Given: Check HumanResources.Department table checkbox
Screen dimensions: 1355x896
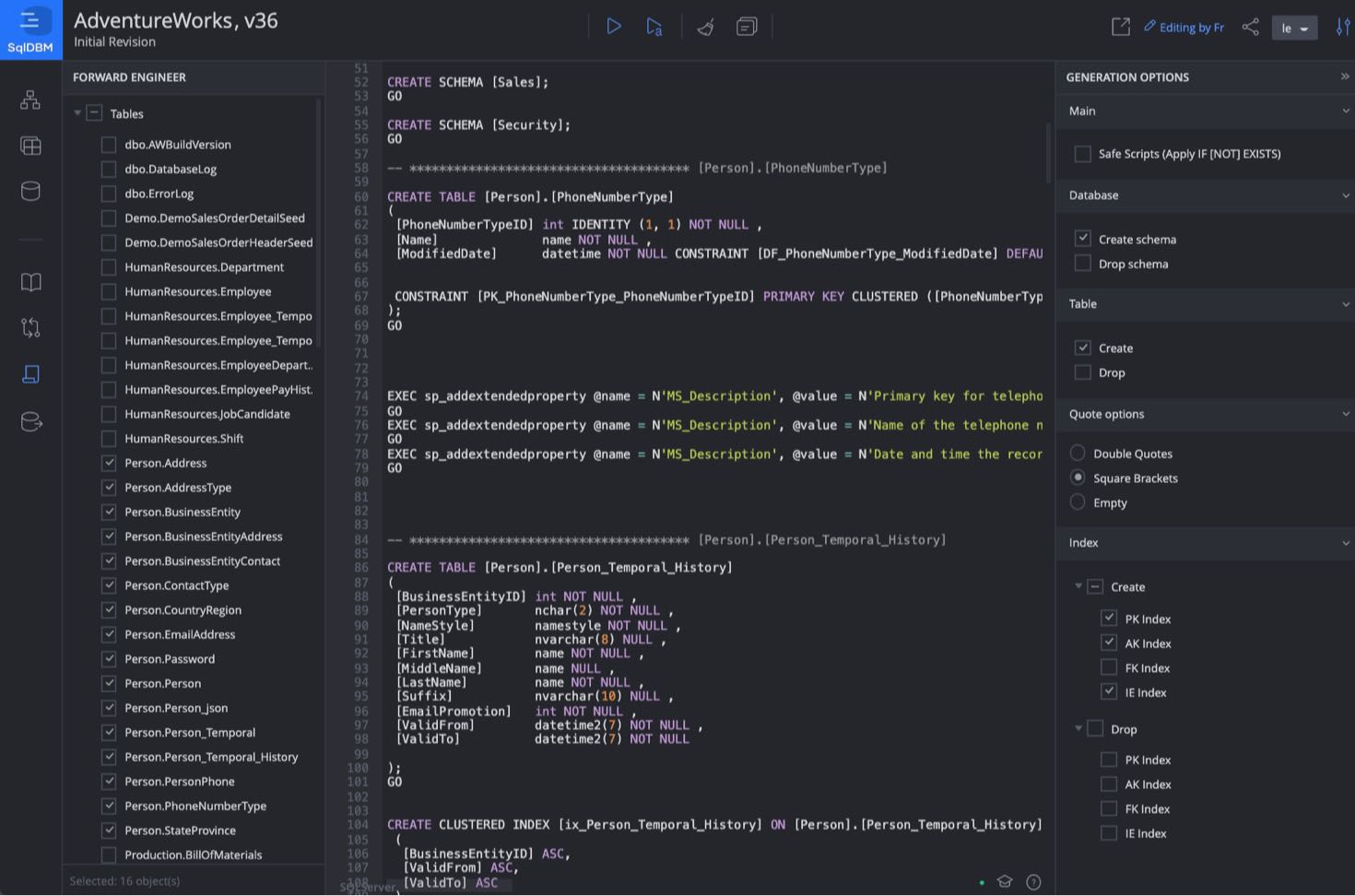Looking at the screenshot, I should (109, 267).
